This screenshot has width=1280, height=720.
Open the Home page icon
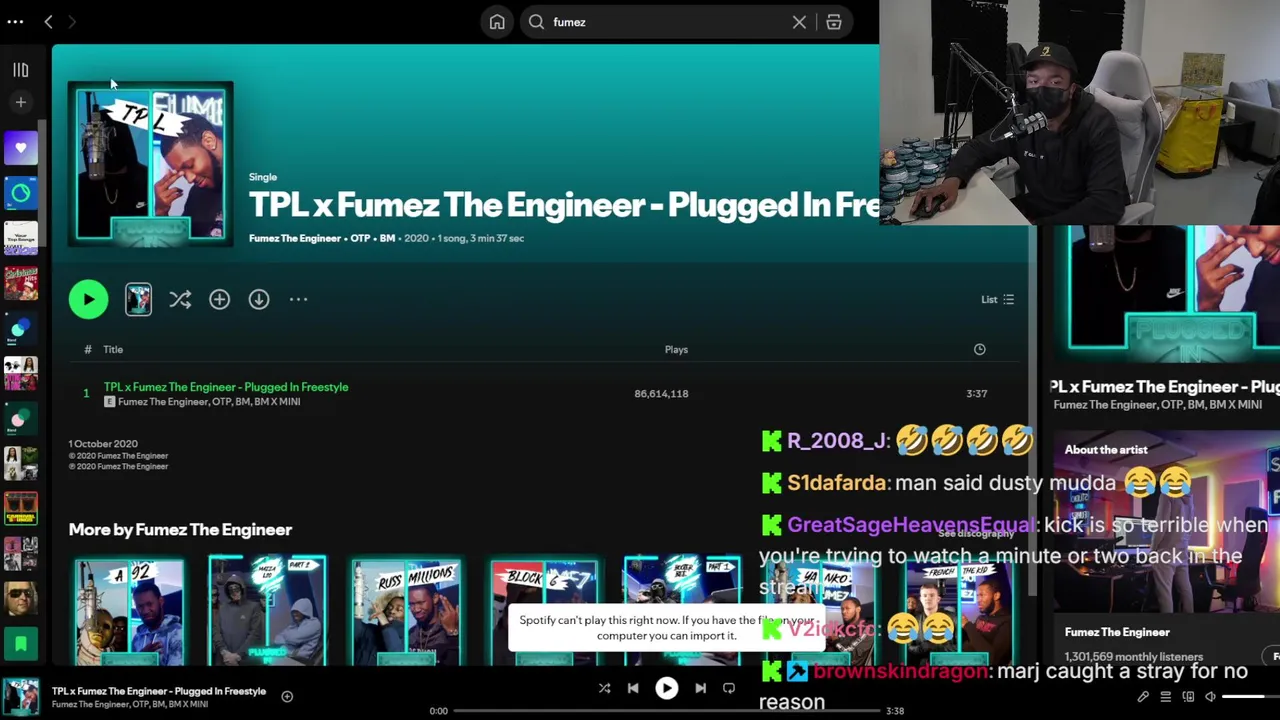click(x=497, y=22)
